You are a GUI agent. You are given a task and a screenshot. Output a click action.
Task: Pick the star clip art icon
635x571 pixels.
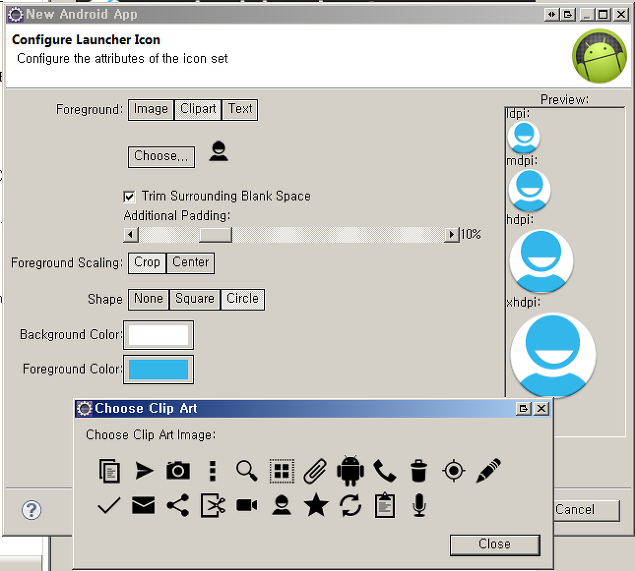point(316,505)
